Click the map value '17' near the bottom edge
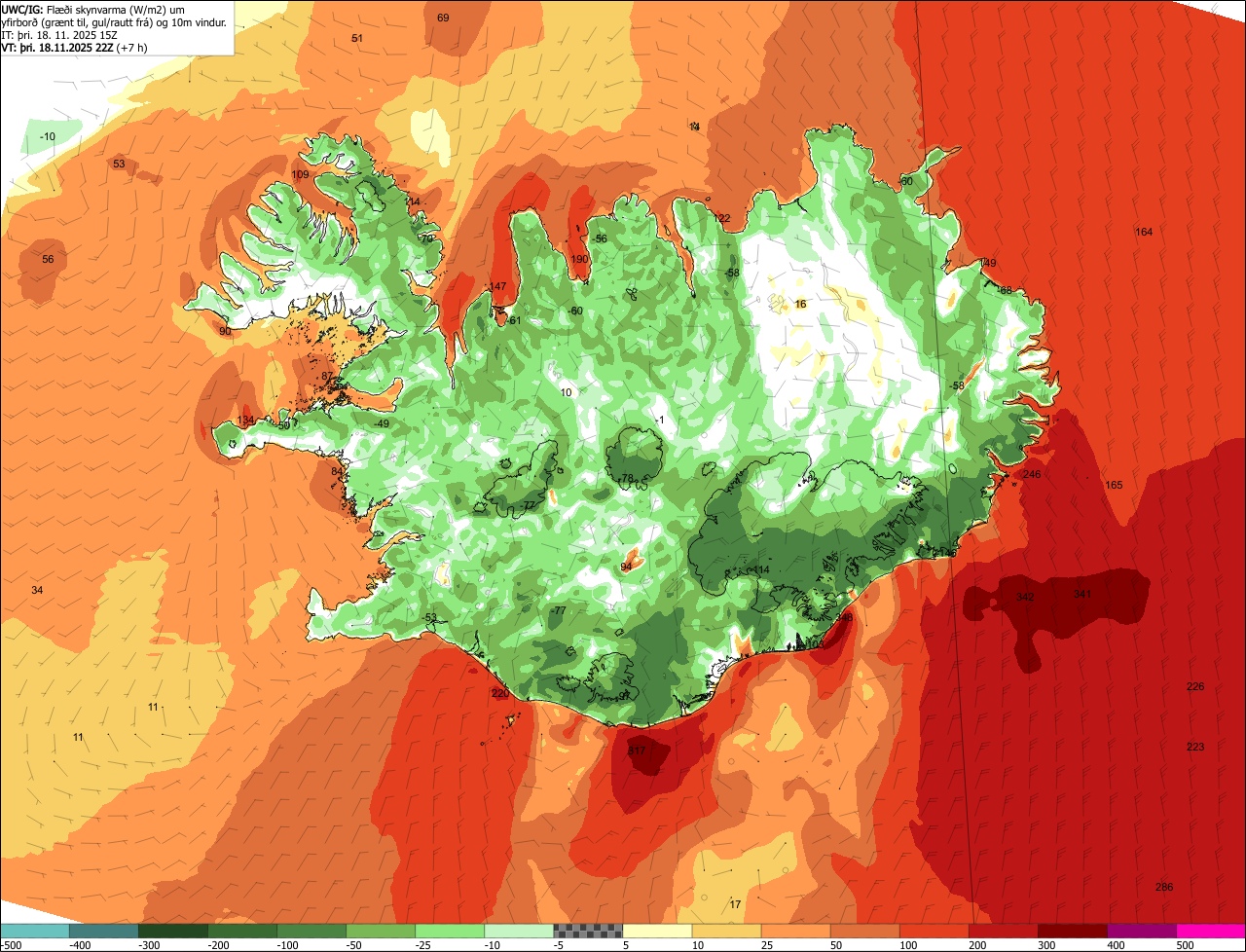This screenshot has width=1246, height=952. click(735, 905)
